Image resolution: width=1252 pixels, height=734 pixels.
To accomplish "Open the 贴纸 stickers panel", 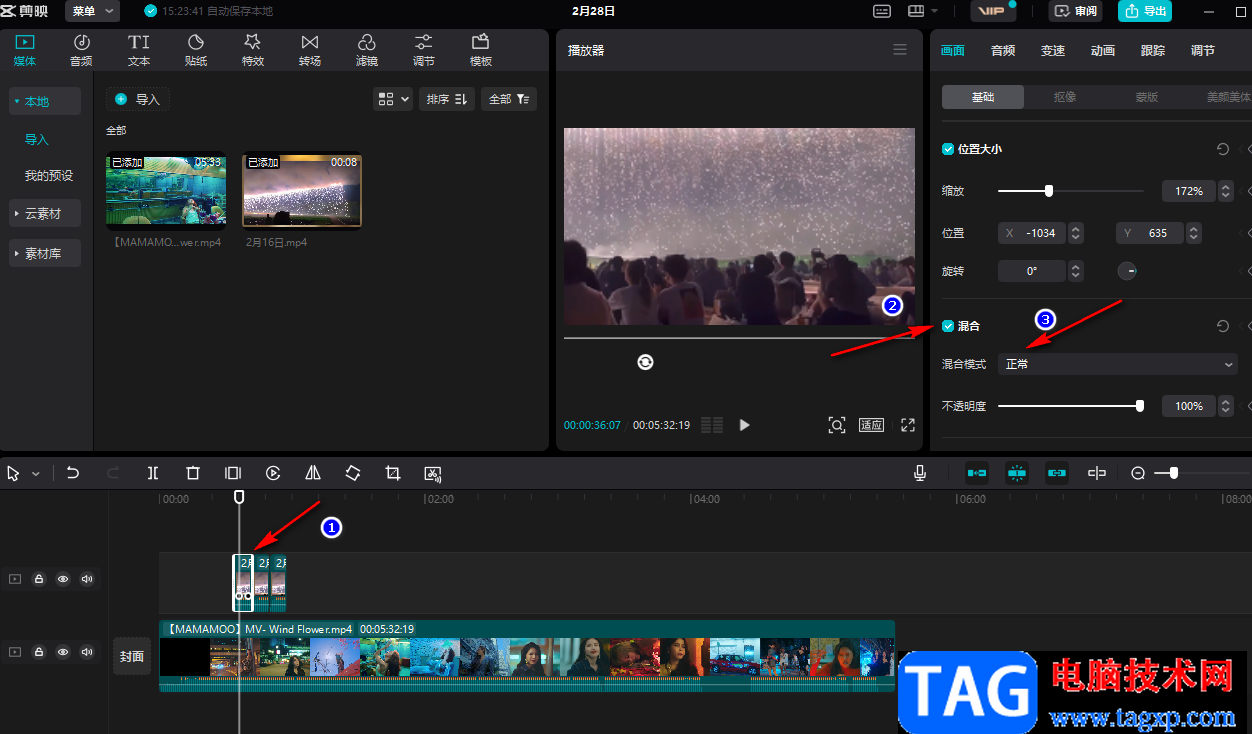I will point(196,50).
